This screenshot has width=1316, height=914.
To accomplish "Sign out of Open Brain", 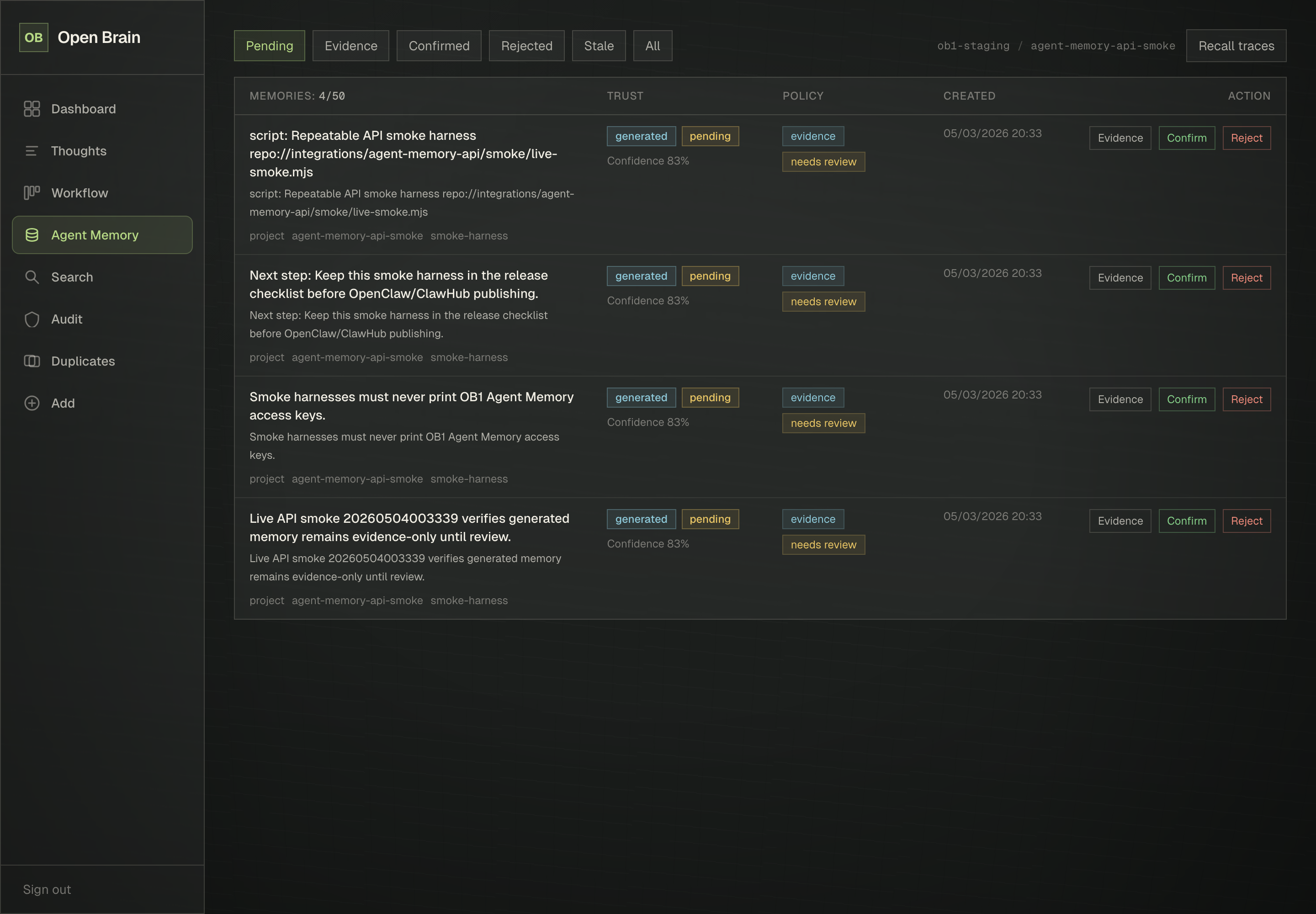I will [47, 889].
